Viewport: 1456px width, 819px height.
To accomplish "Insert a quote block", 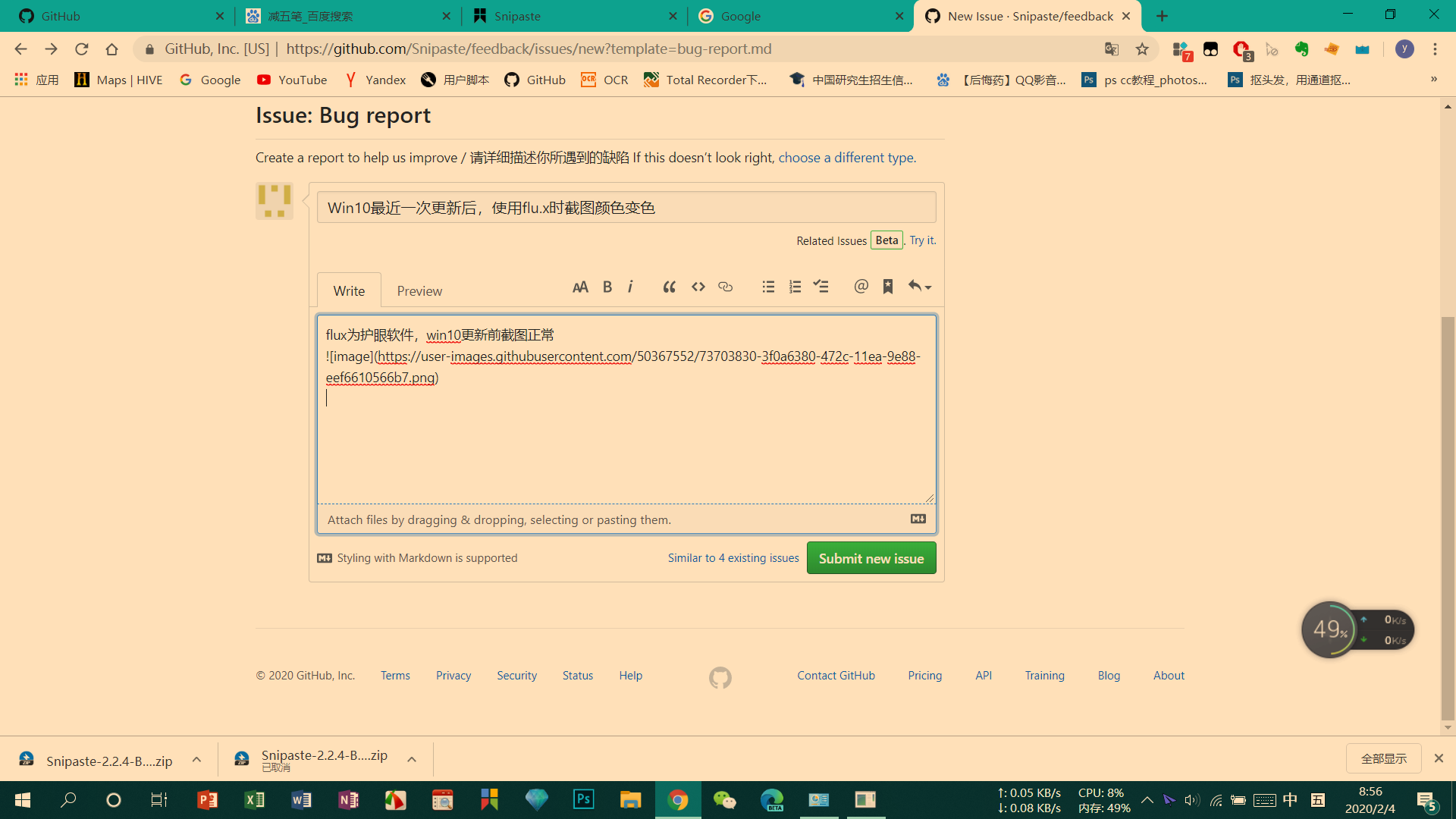I will (670, 287).
